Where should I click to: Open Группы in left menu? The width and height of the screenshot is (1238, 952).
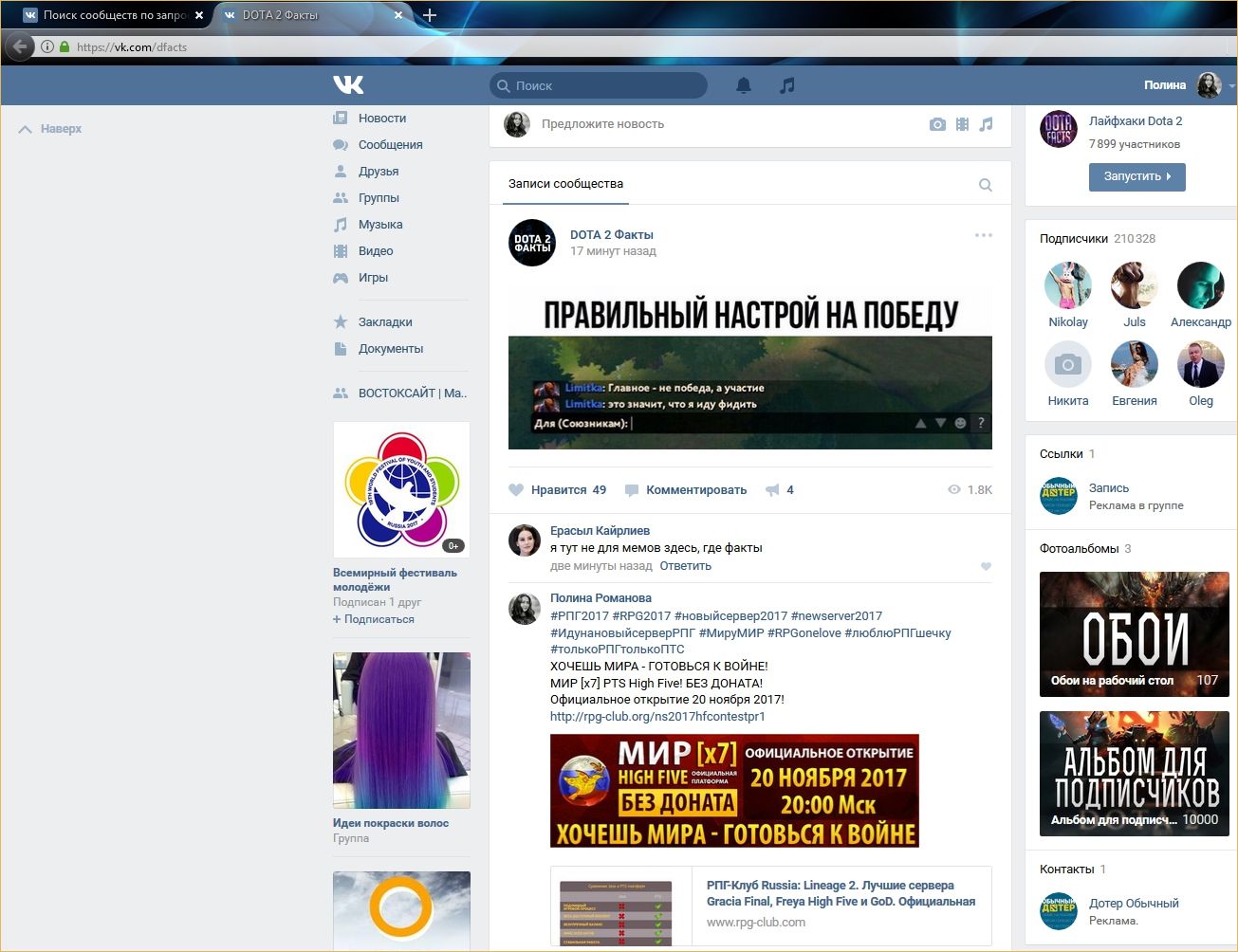379,198
